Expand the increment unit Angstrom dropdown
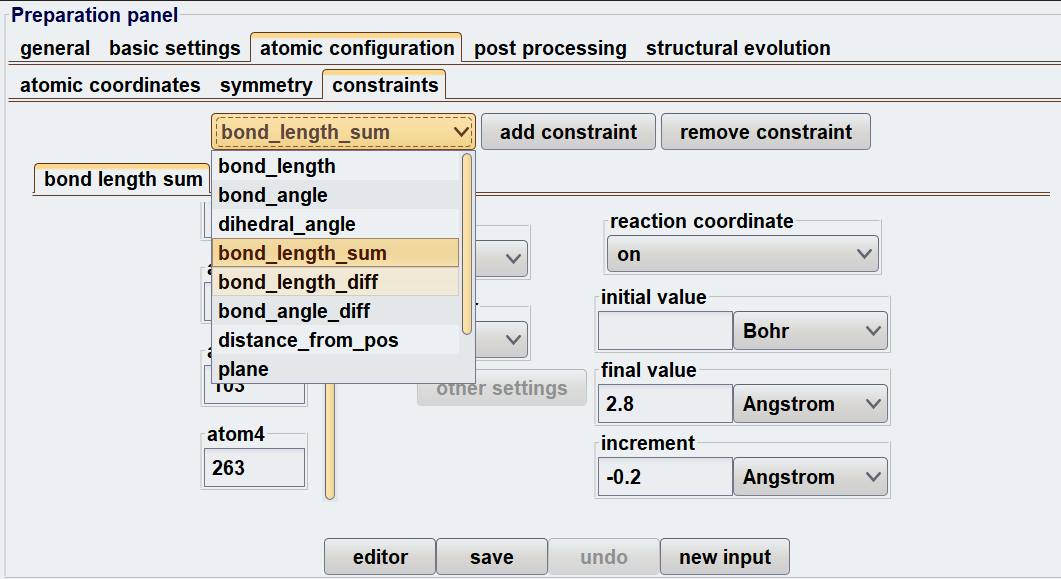The width and height of the screenshot is (1061, 579). click(810, 477)
